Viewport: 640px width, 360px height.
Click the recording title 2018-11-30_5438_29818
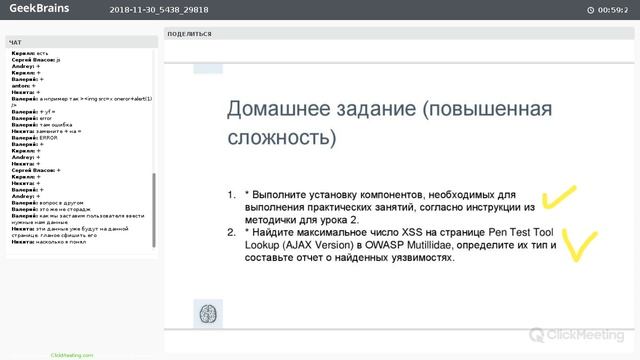coord(159,10)
